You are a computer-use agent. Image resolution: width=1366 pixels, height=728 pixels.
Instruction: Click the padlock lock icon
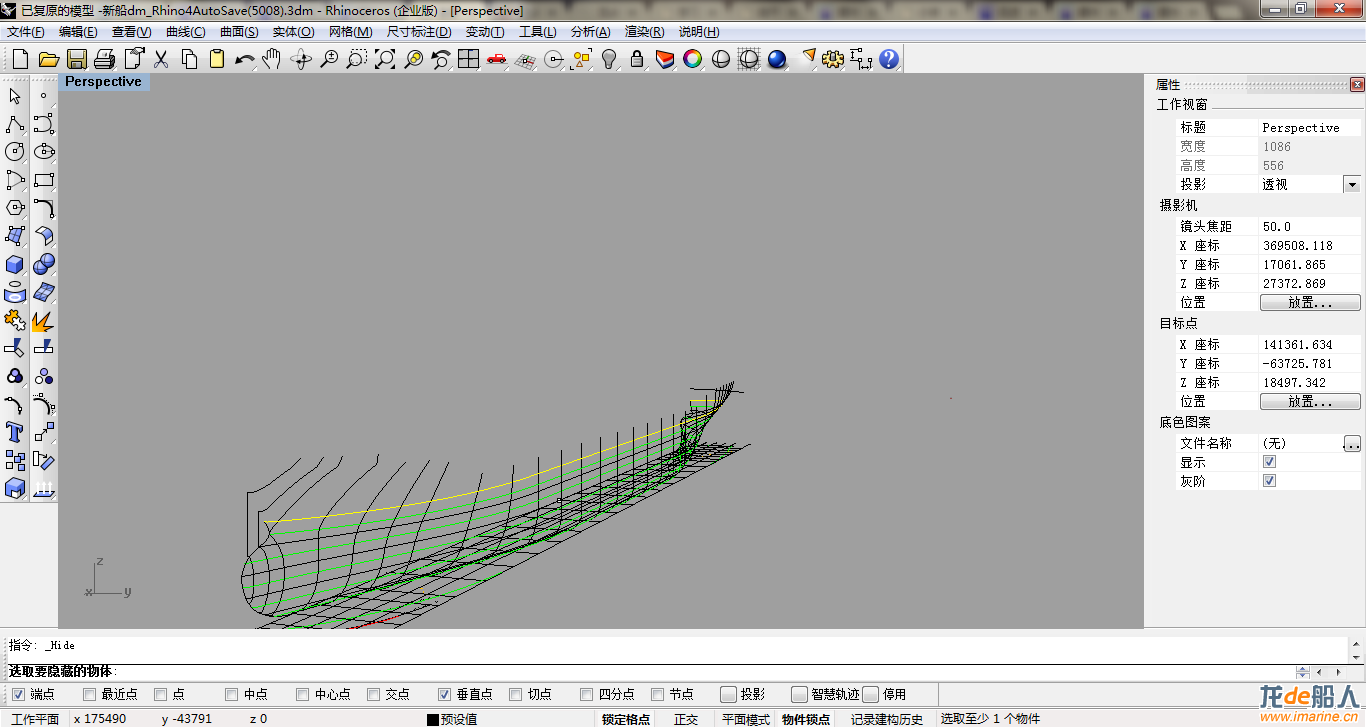point(637,59)
